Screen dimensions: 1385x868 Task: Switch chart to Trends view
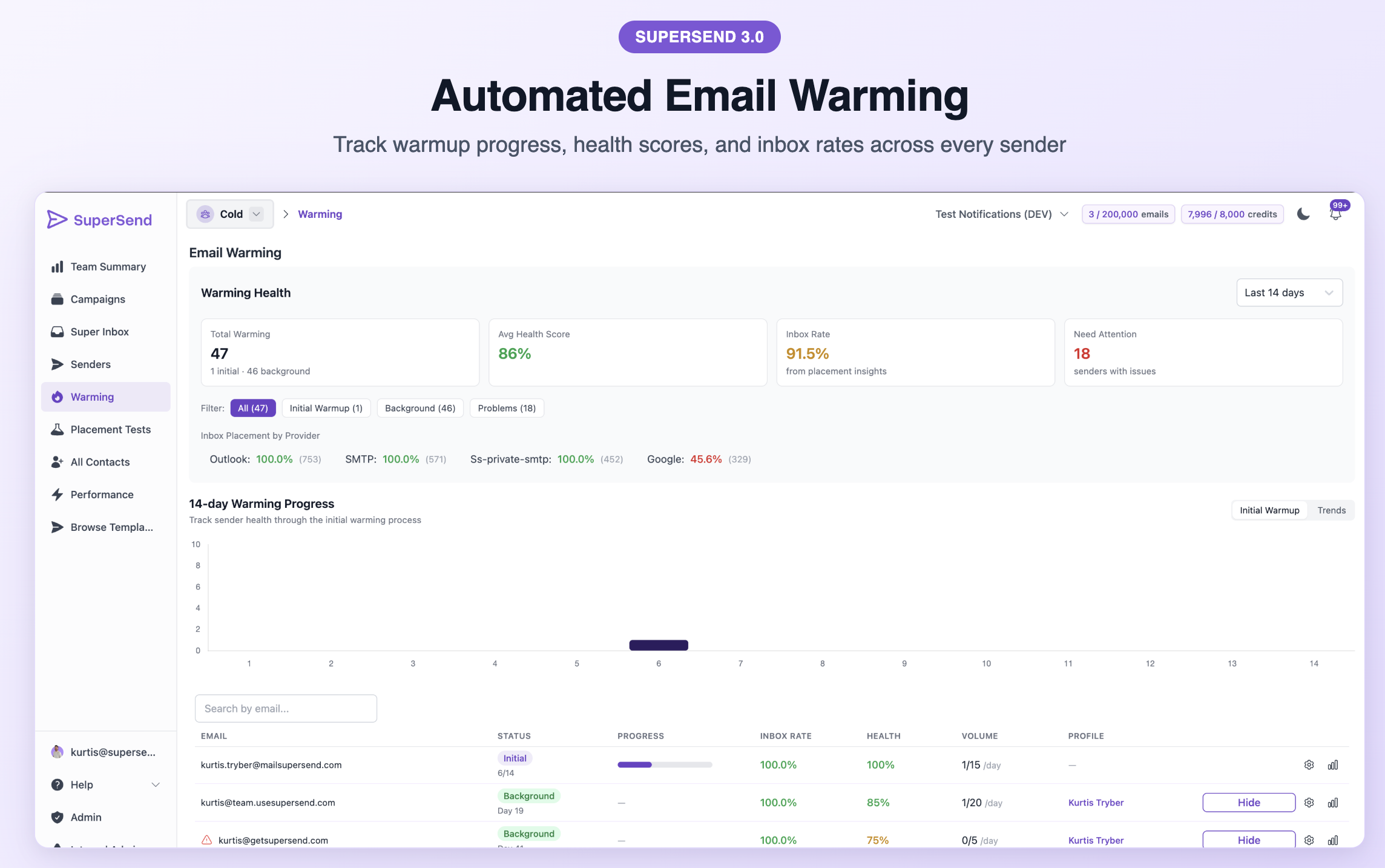tap(1331, 510)
